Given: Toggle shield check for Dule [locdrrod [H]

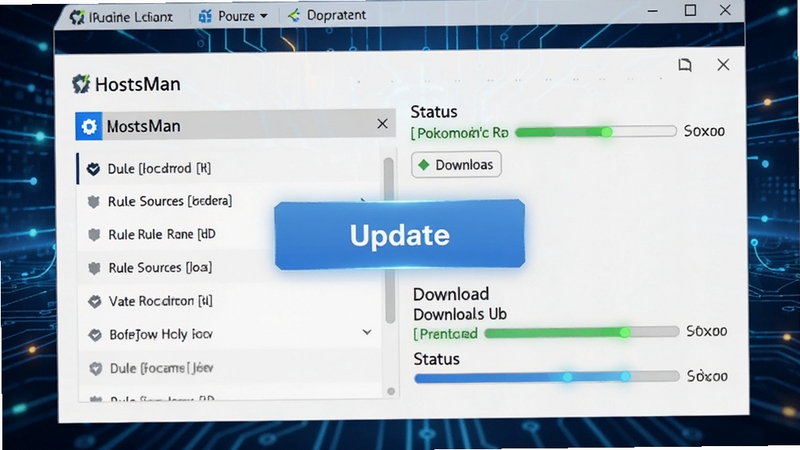Looking at the screenshot, I should (x=93, y=169).
